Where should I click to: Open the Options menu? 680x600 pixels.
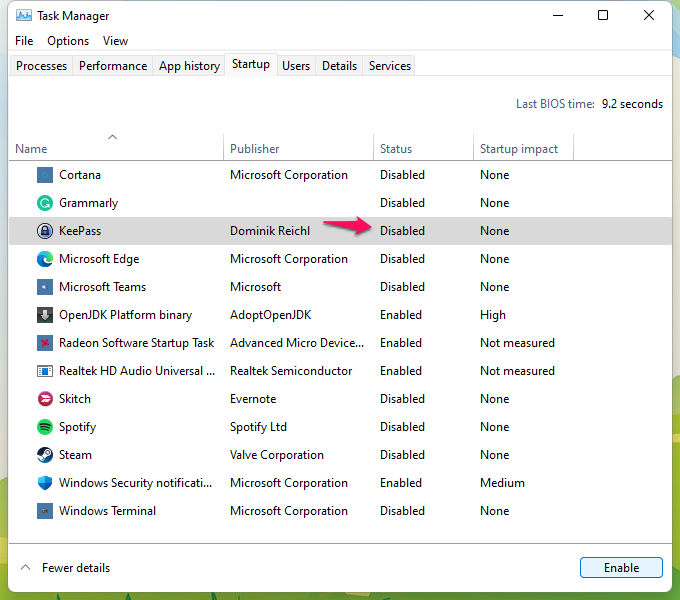point(68,41)
